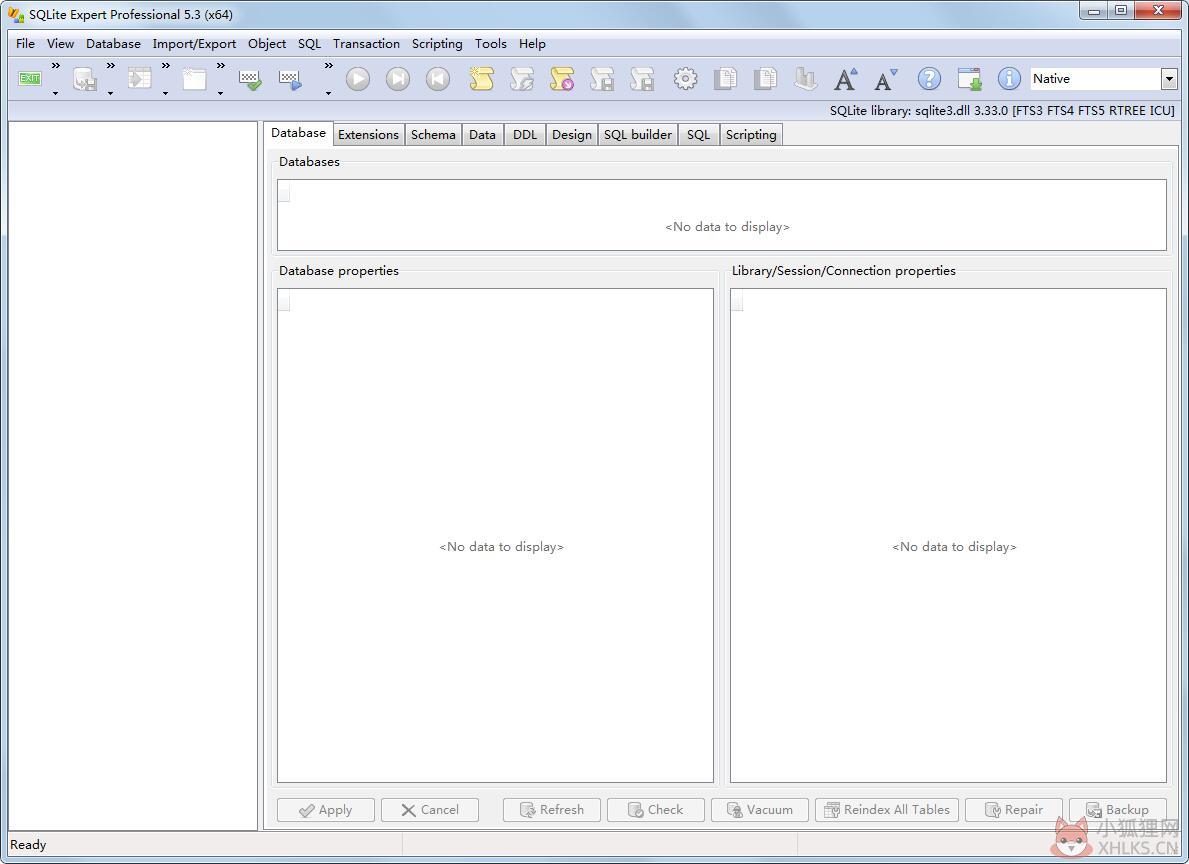Click the Apply button
This screenshot has width=1189, height=864.
click(x=326, y=810)
